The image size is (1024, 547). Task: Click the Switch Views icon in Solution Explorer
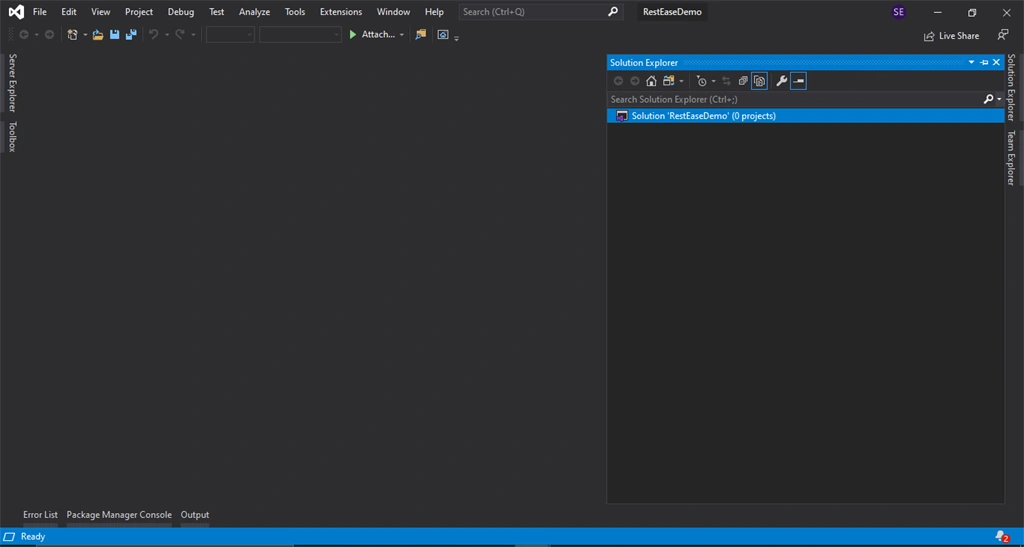pyautogui.click(x=668, y=81)
